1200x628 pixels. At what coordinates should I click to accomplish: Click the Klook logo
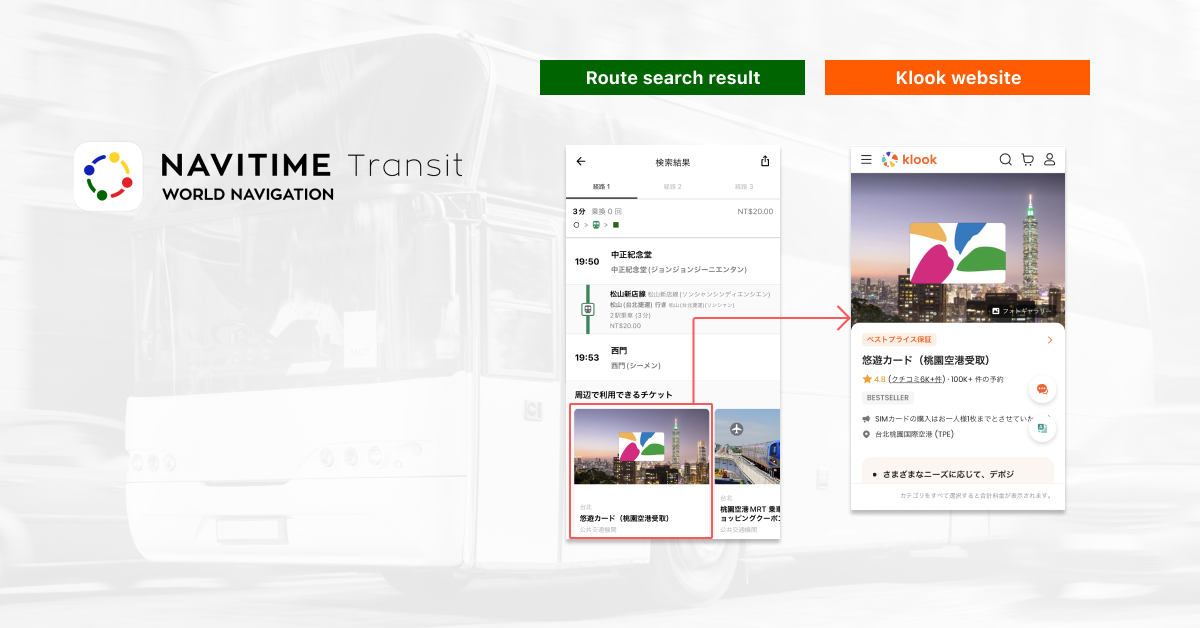pyautogui.click(x=909, y=159)
